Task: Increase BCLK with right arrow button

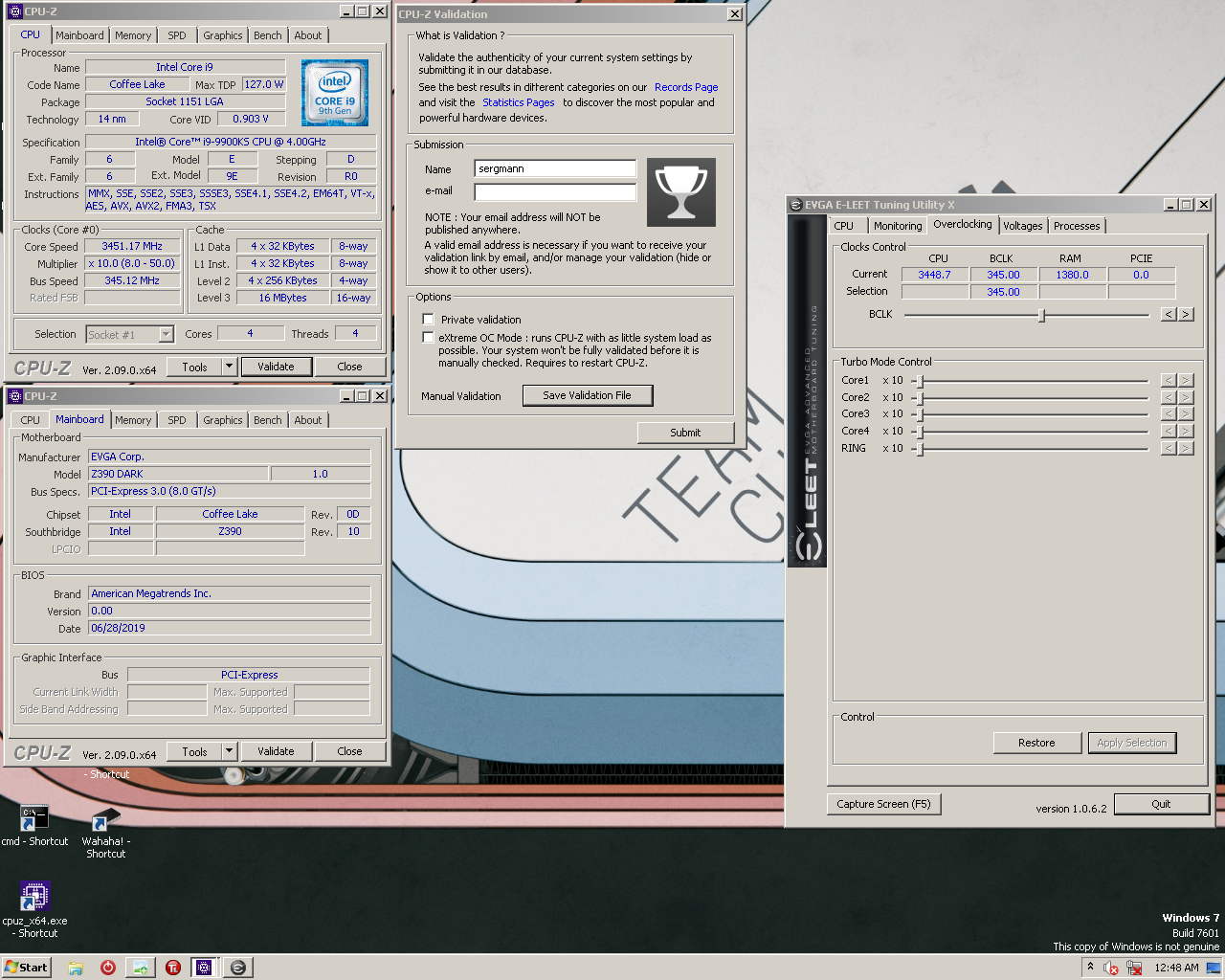Action: click(x=1186, y=314)
